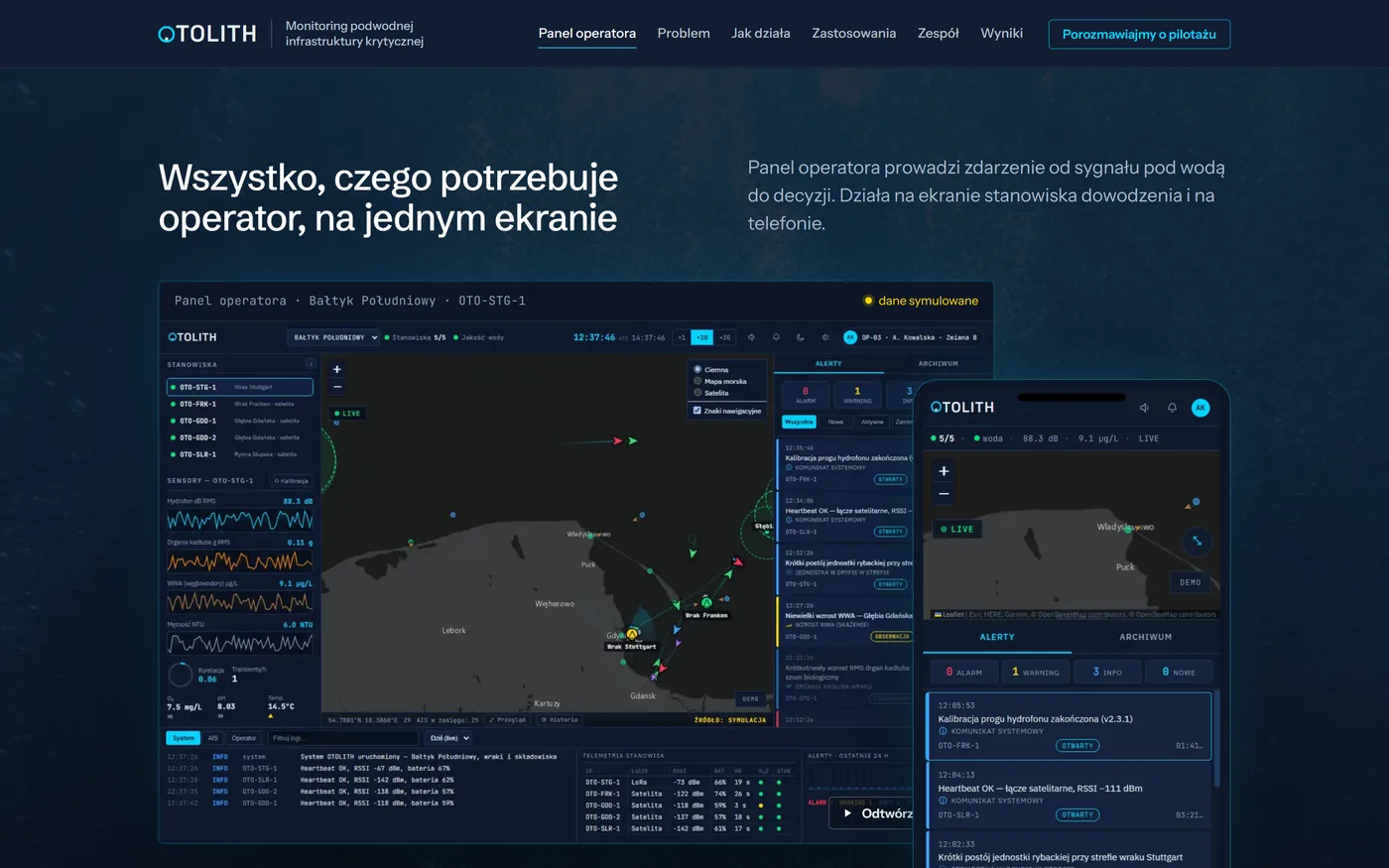
Task: Collapse the Stanowiska sidebar panel
Action: click(311, 364)
